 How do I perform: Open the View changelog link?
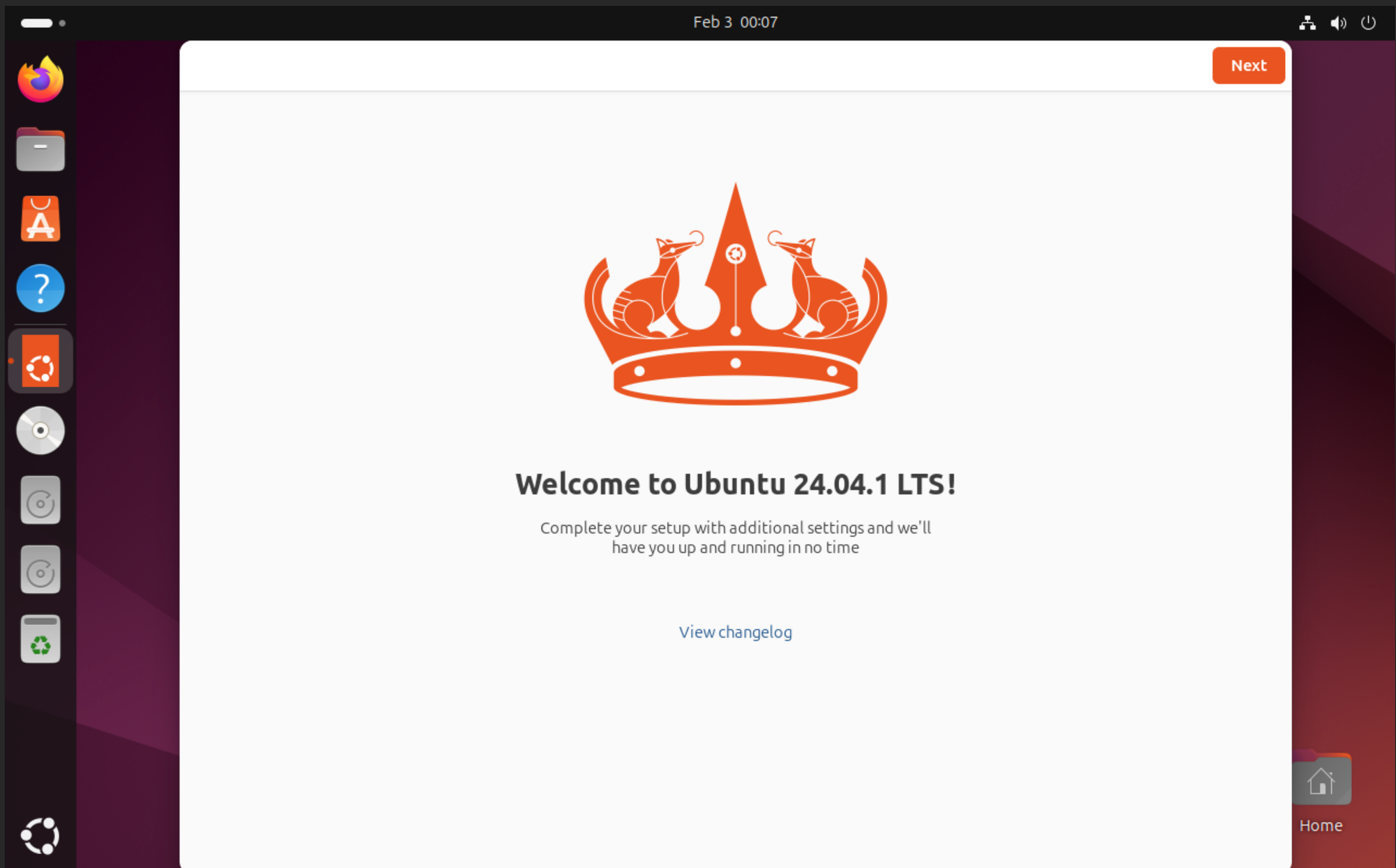[x=735, y=631]
